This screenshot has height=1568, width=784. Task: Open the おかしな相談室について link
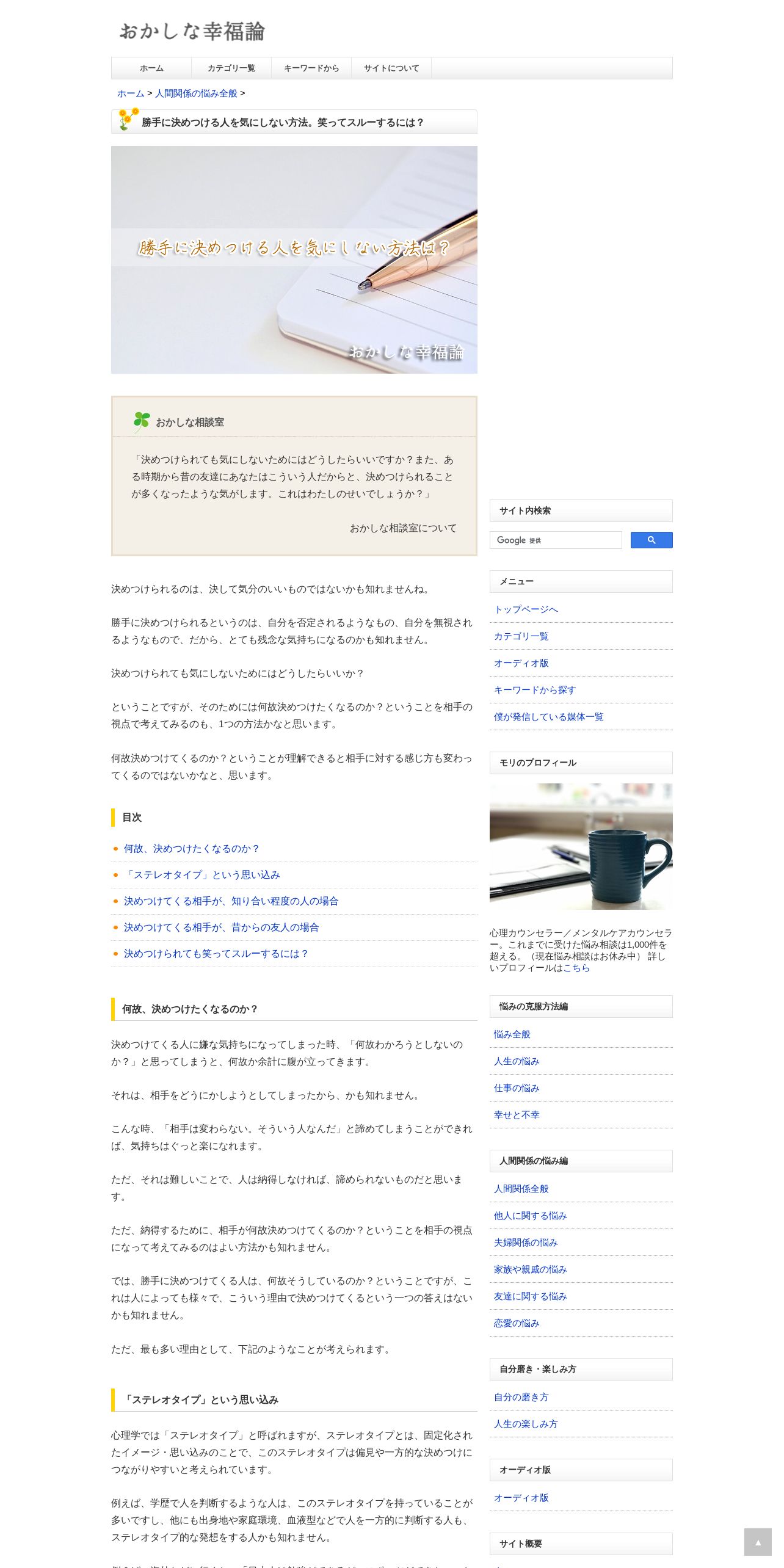pyautogui.click(x=403, y=528)
